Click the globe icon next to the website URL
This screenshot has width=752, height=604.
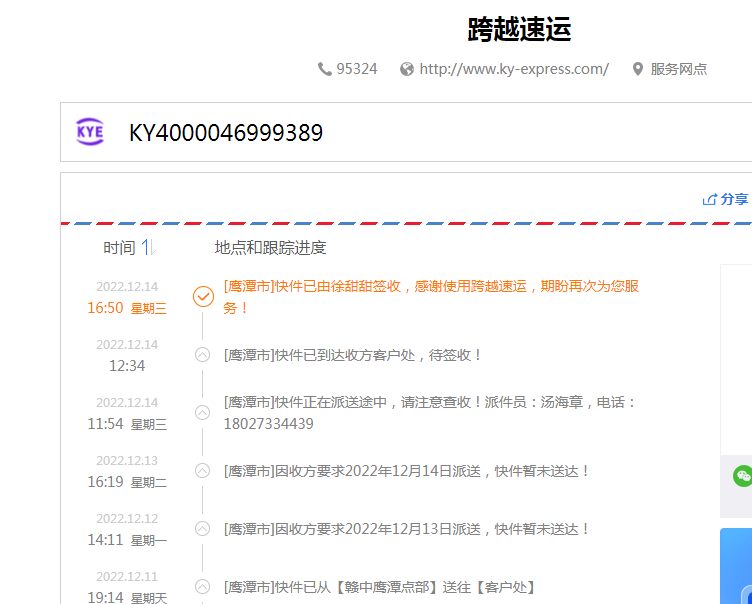(x=407, y=69)
